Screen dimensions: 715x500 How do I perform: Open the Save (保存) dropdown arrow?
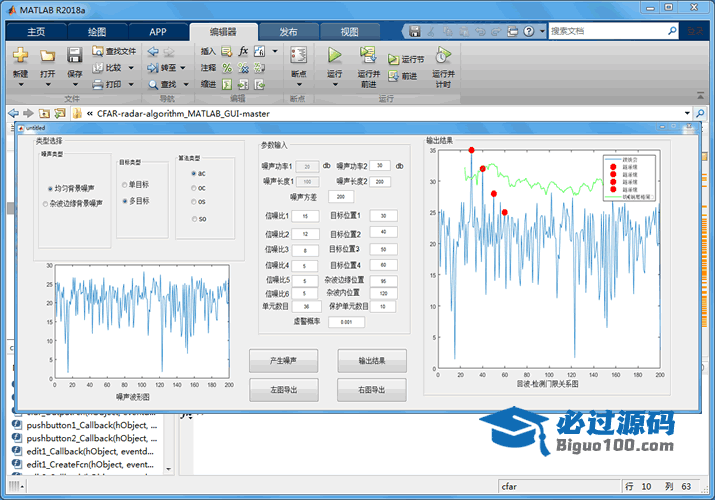[x=75, y=85]
